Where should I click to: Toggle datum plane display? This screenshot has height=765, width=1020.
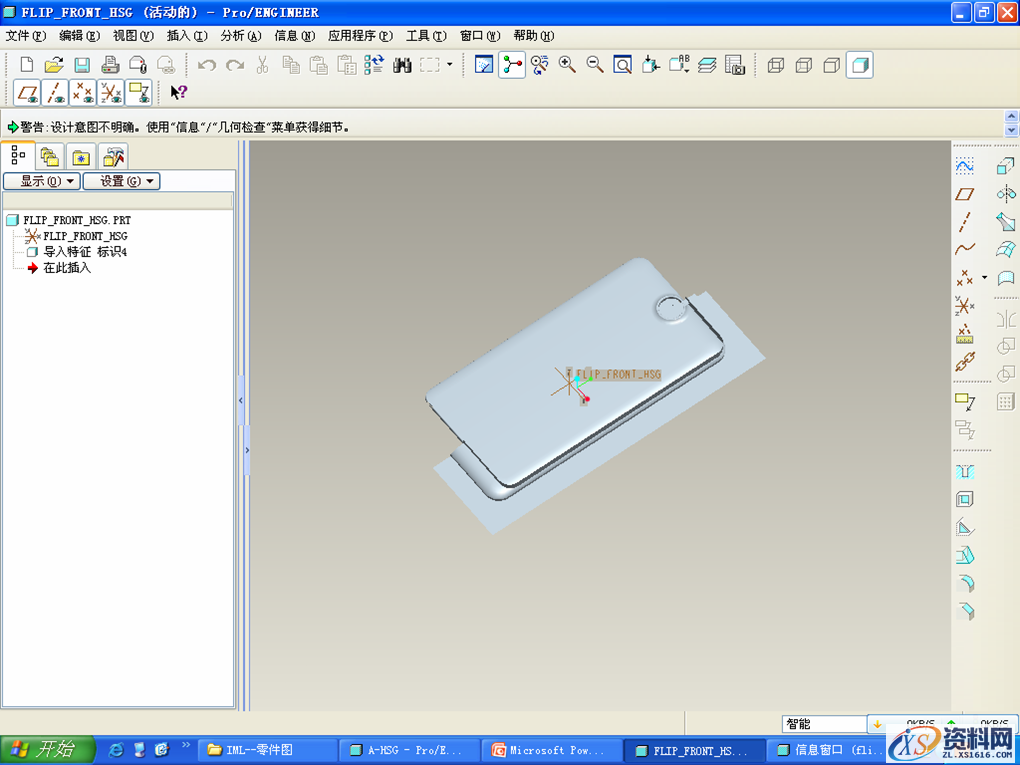27,93
